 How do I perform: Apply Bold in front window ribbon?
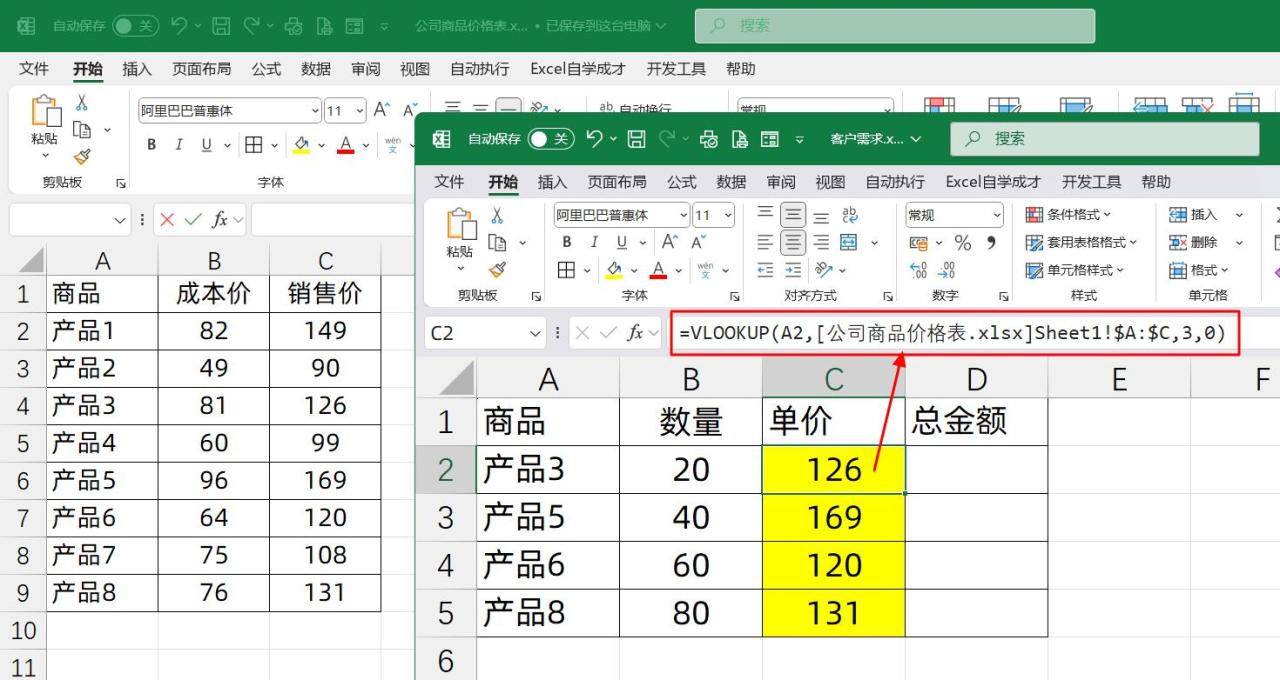click(x=567, y=242)
